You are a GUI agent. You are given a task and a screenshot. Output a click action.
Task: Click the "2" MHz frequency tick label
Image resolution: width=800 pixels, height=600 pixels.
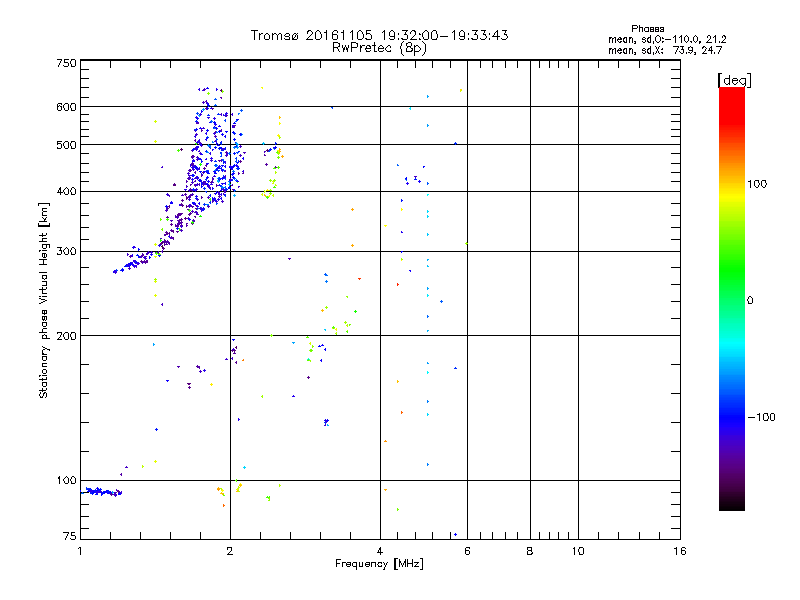click(x=230, y=551)
